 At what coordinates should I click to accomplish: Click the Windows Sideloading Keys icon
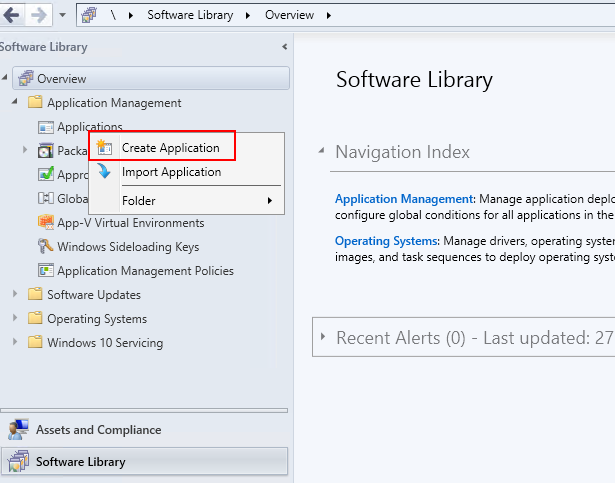click(x=45, y=246)
